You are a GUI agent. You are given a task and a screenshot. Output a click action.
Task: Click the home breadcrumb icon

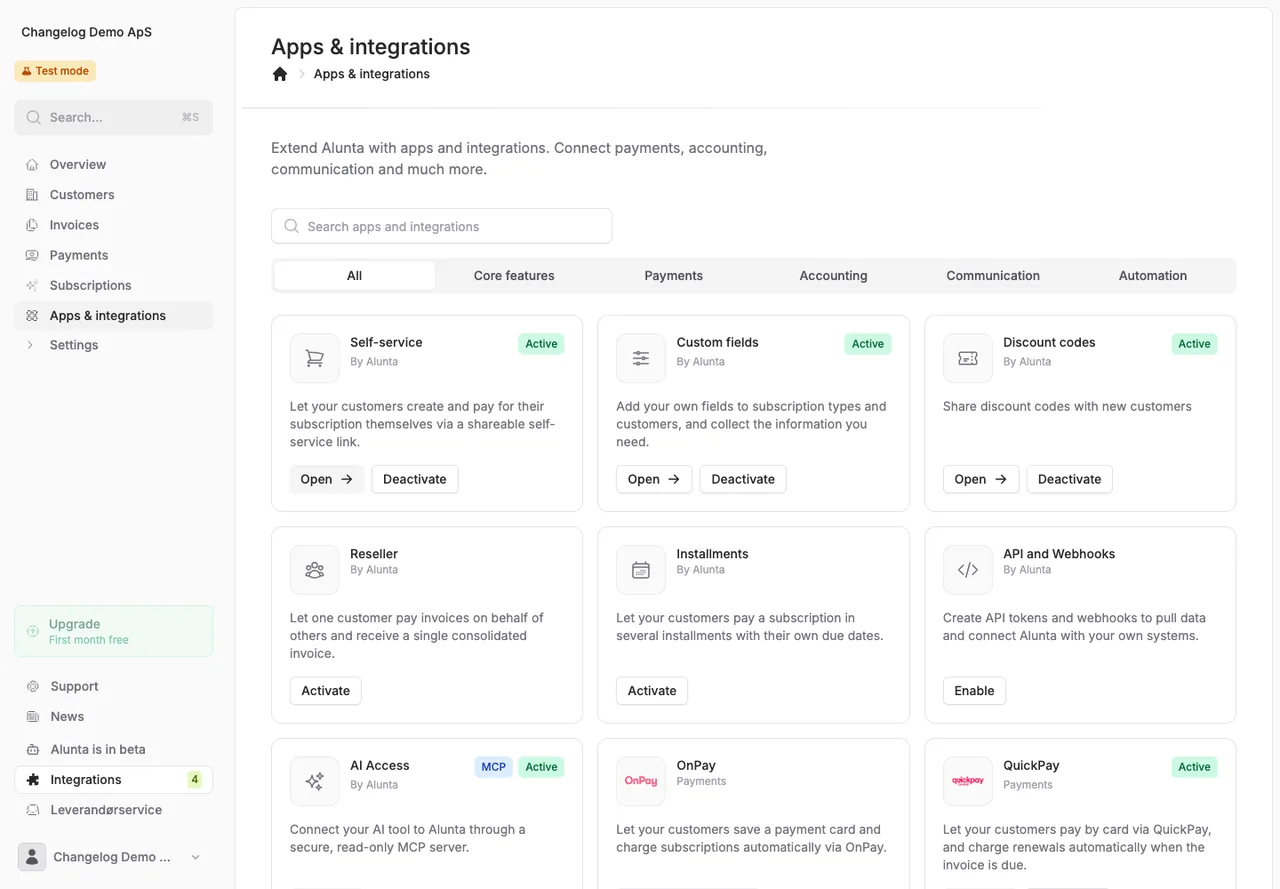(280, 74)
